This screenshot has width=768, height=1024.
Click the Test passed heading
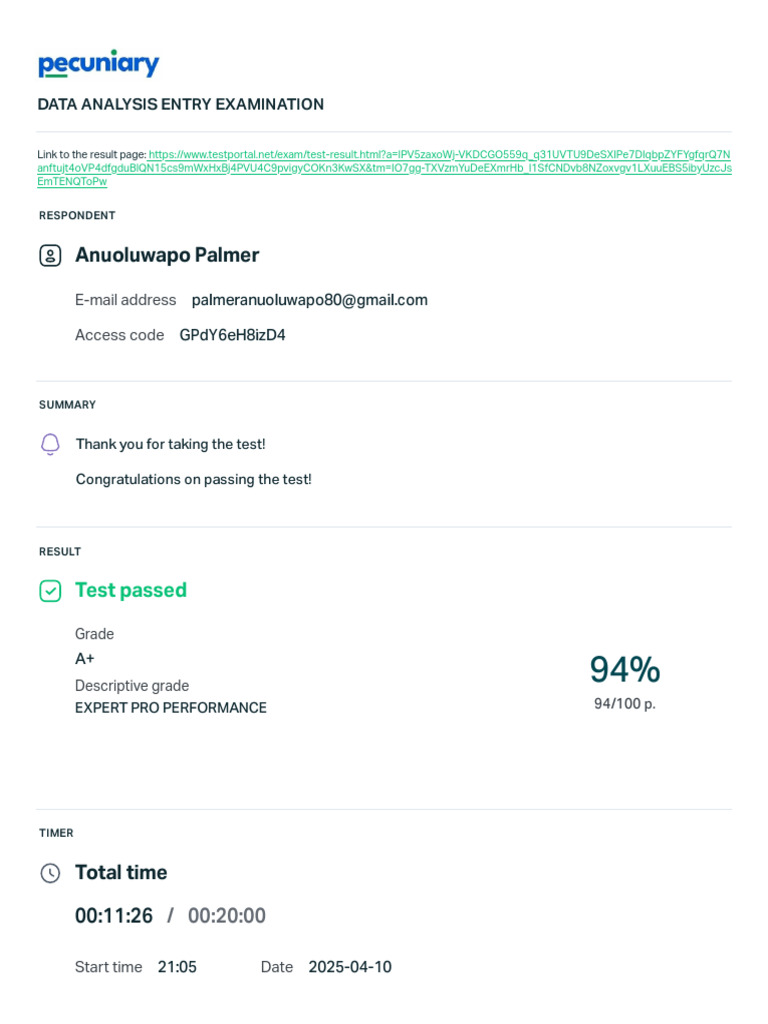click(131, 590)
